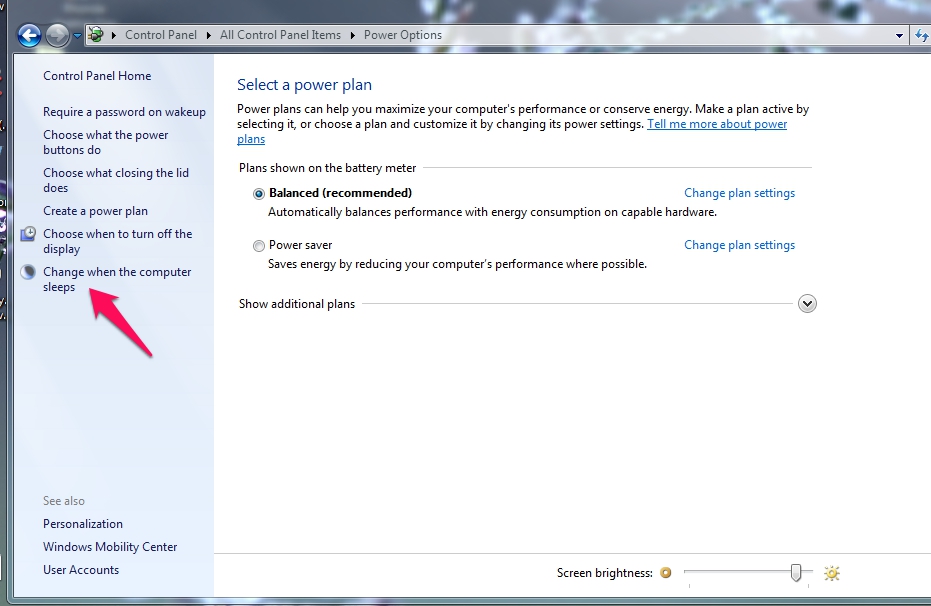The height and width of the screenshot is (606, 931).
Task: Open Choose what closing the lid does
Action: 116,180
